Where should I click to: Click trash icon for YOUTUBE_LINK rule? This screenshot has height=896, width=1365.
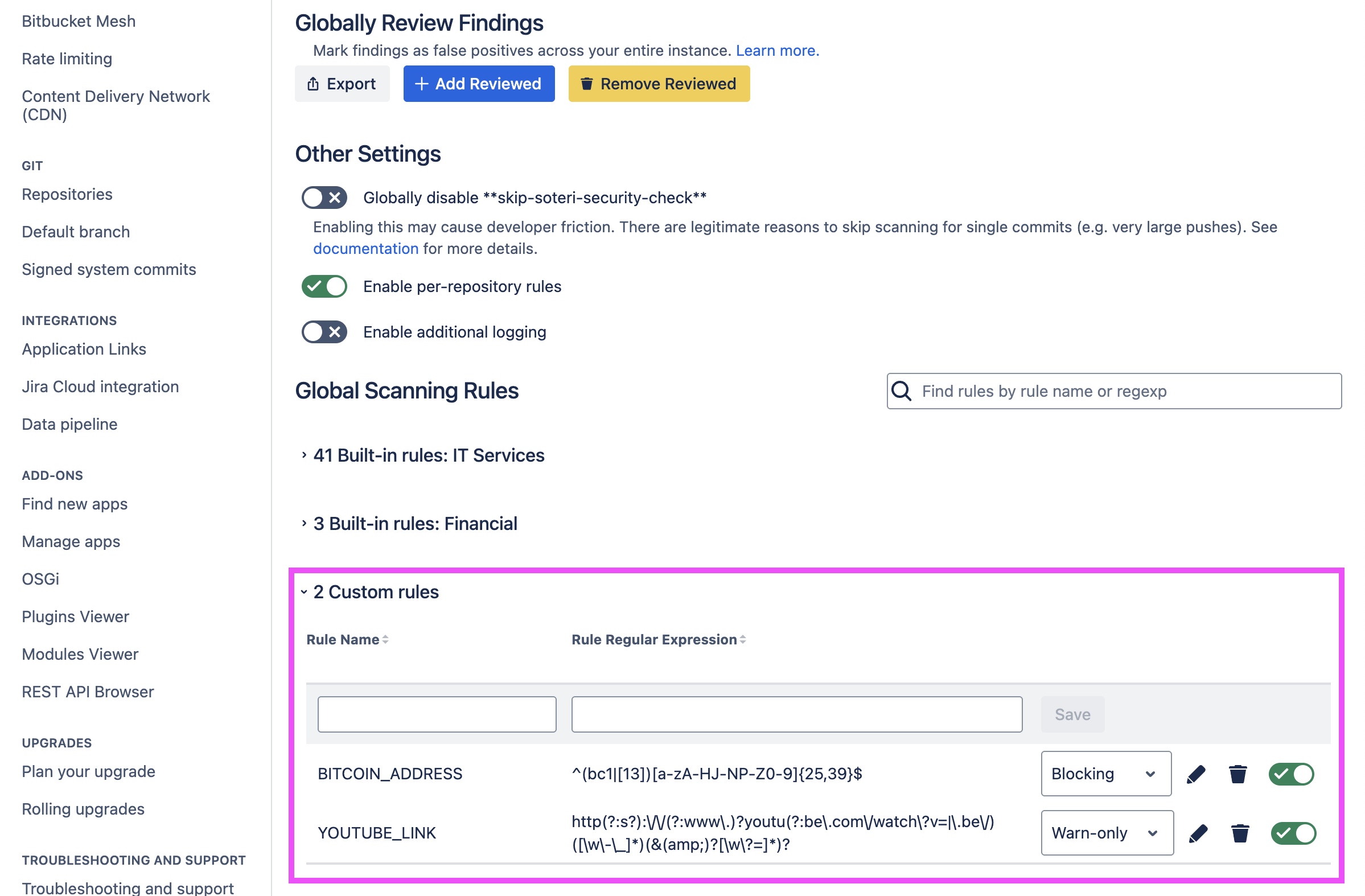coord(1240,833)
